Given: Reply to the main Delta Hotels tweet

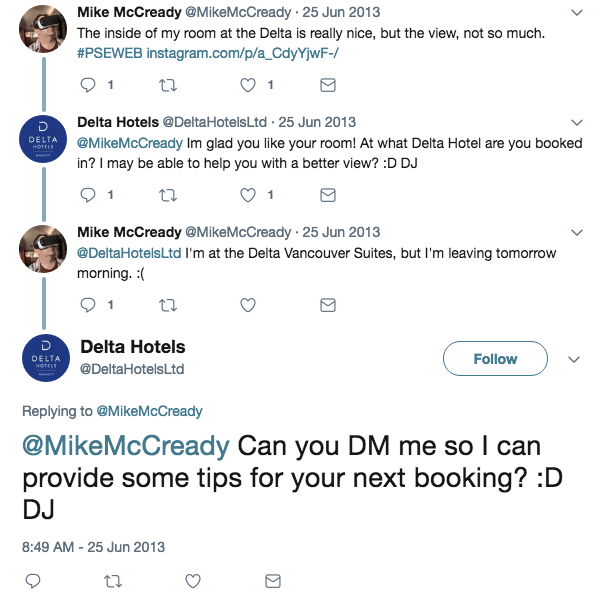Looking at the screenshot, I should coord(33,581).
